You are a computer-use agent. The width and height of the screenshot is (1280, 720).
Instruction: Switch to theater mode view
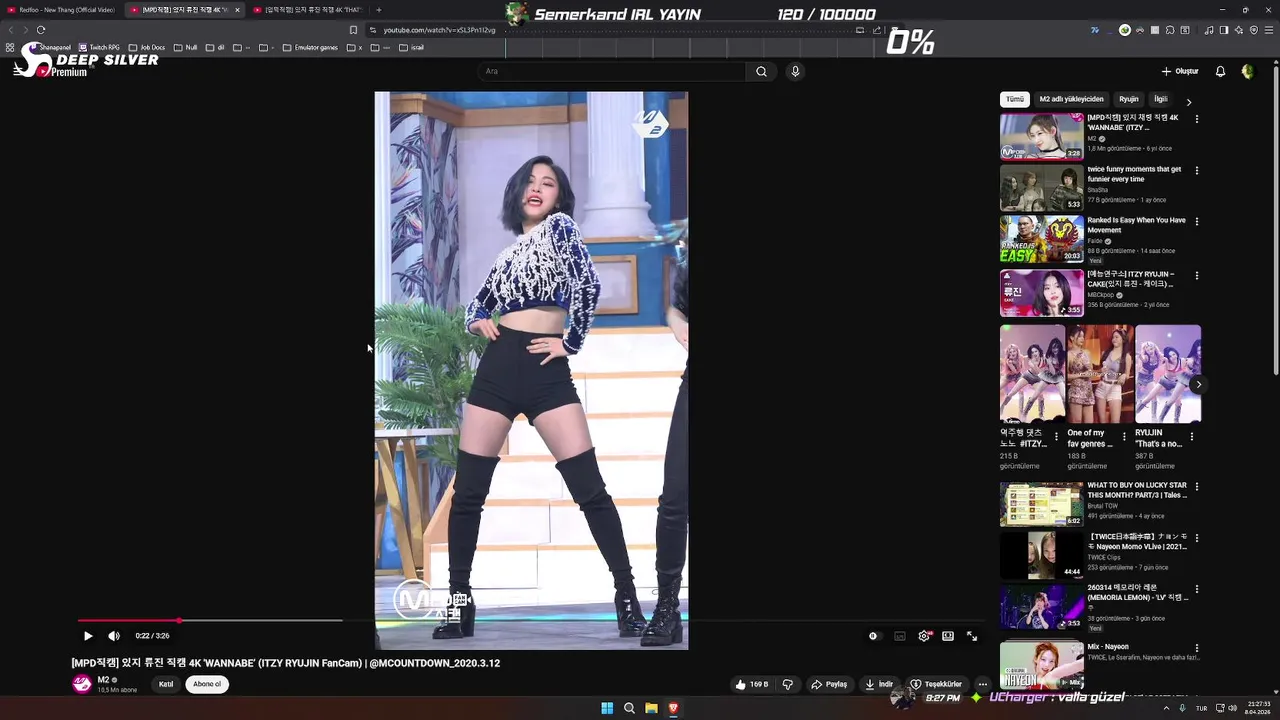click(x=948, y=636)
